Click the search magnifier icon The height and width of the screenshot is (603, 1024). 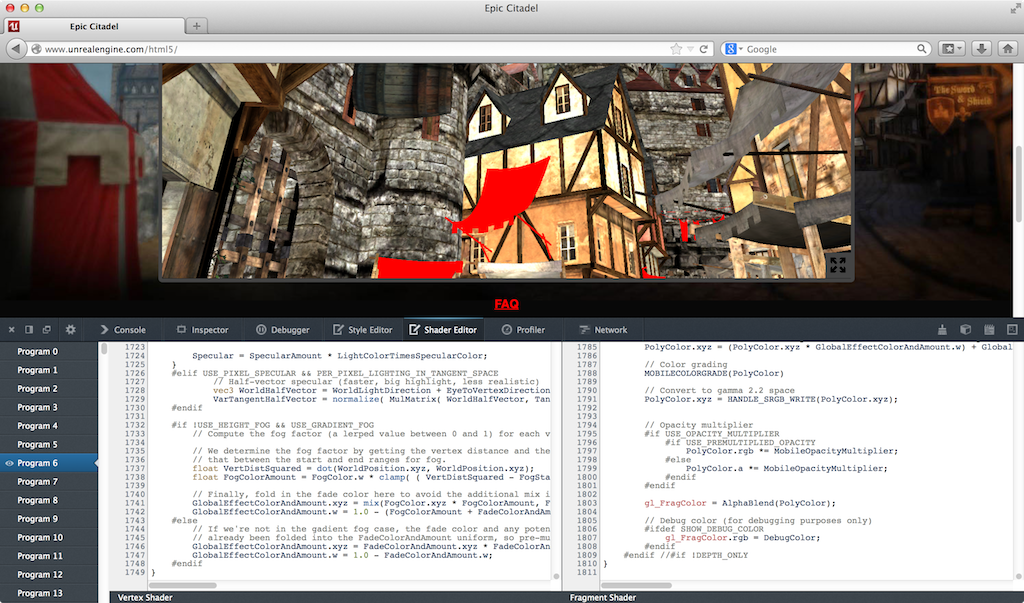921,49
